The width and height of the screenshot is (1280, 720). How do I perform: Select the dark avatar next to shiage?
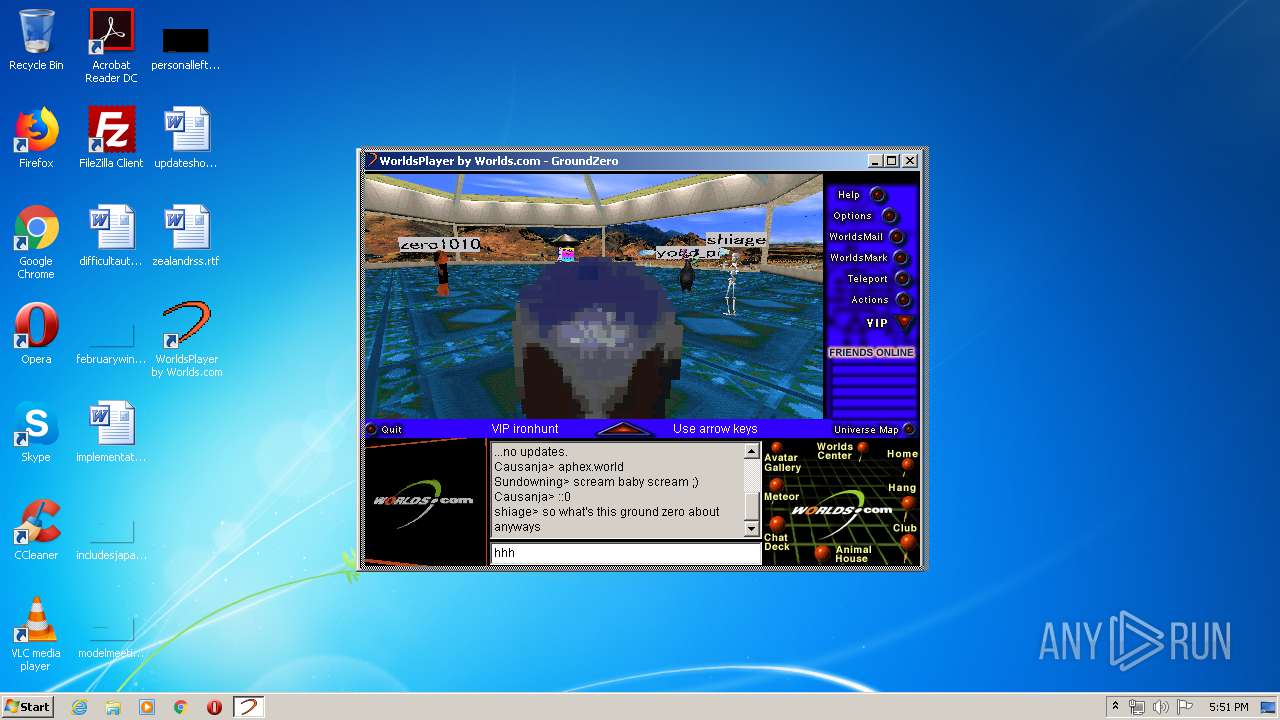pyautogui.click(x=687, y=273)
